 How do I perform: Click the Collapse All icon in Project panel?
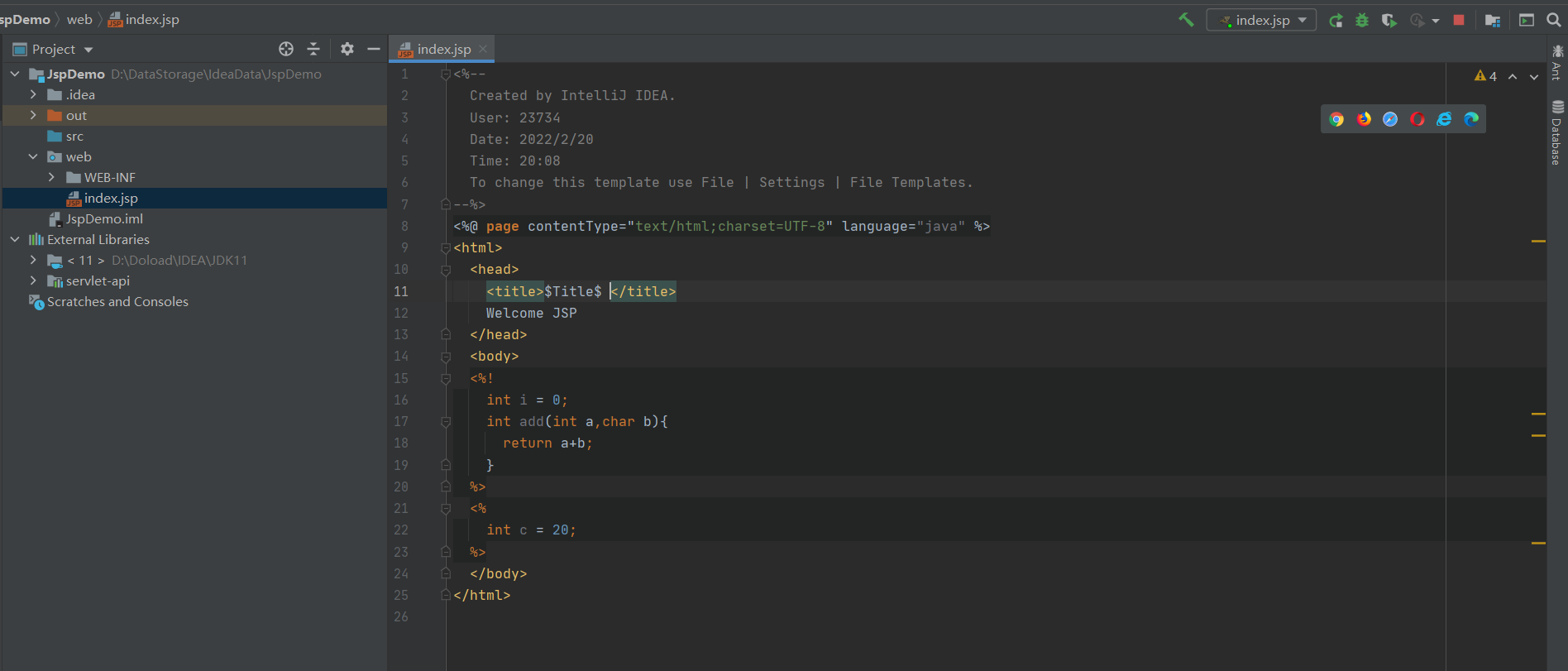(313, 49)
